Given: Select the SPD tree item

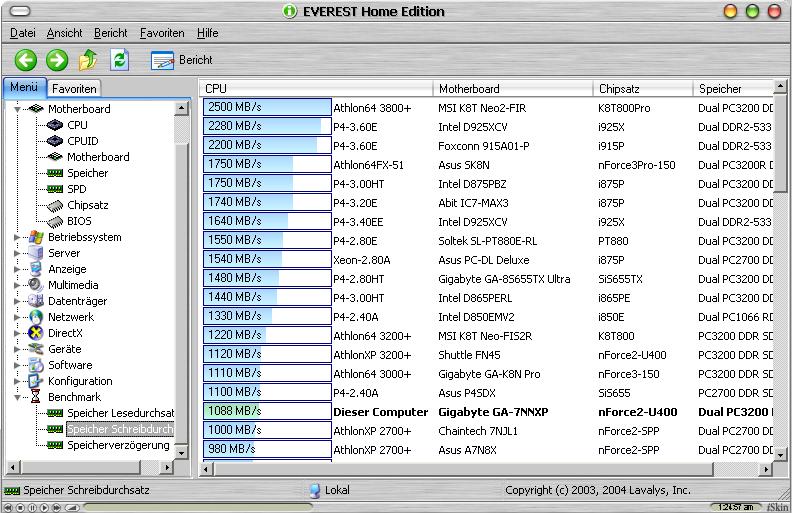Looking at the screenshot, I should click(x=77, y=189).
